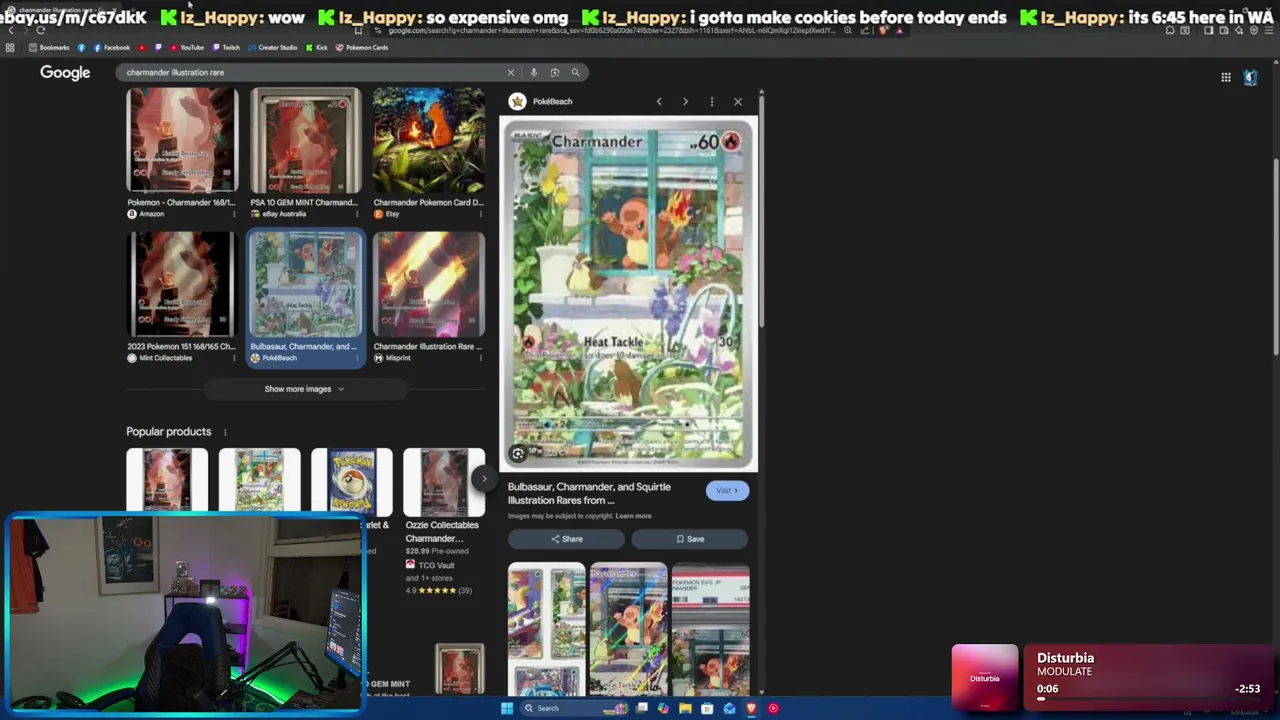Bookmark this page from address bar
This screenshot has height=720, width=1280.
point(358,30)
